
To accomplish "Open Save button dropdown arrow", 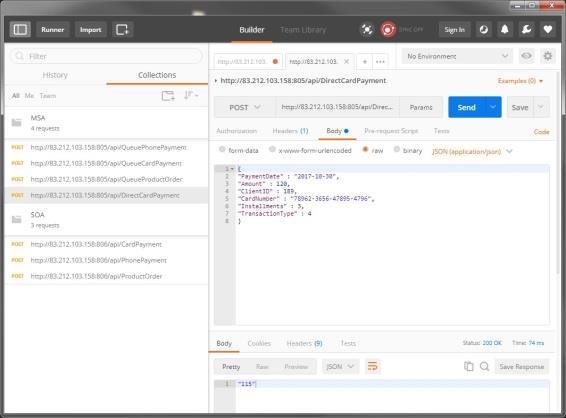I will pyautogui.click(x=541, y=107).
